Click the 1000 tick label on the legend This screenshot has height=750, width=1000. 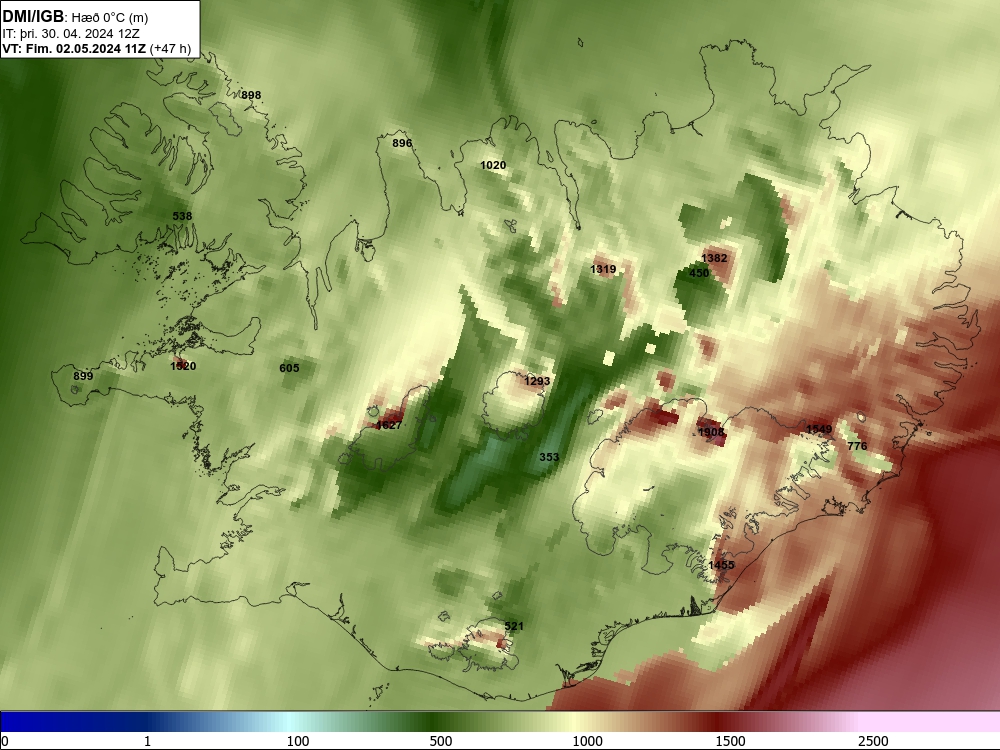click(587, 741)
